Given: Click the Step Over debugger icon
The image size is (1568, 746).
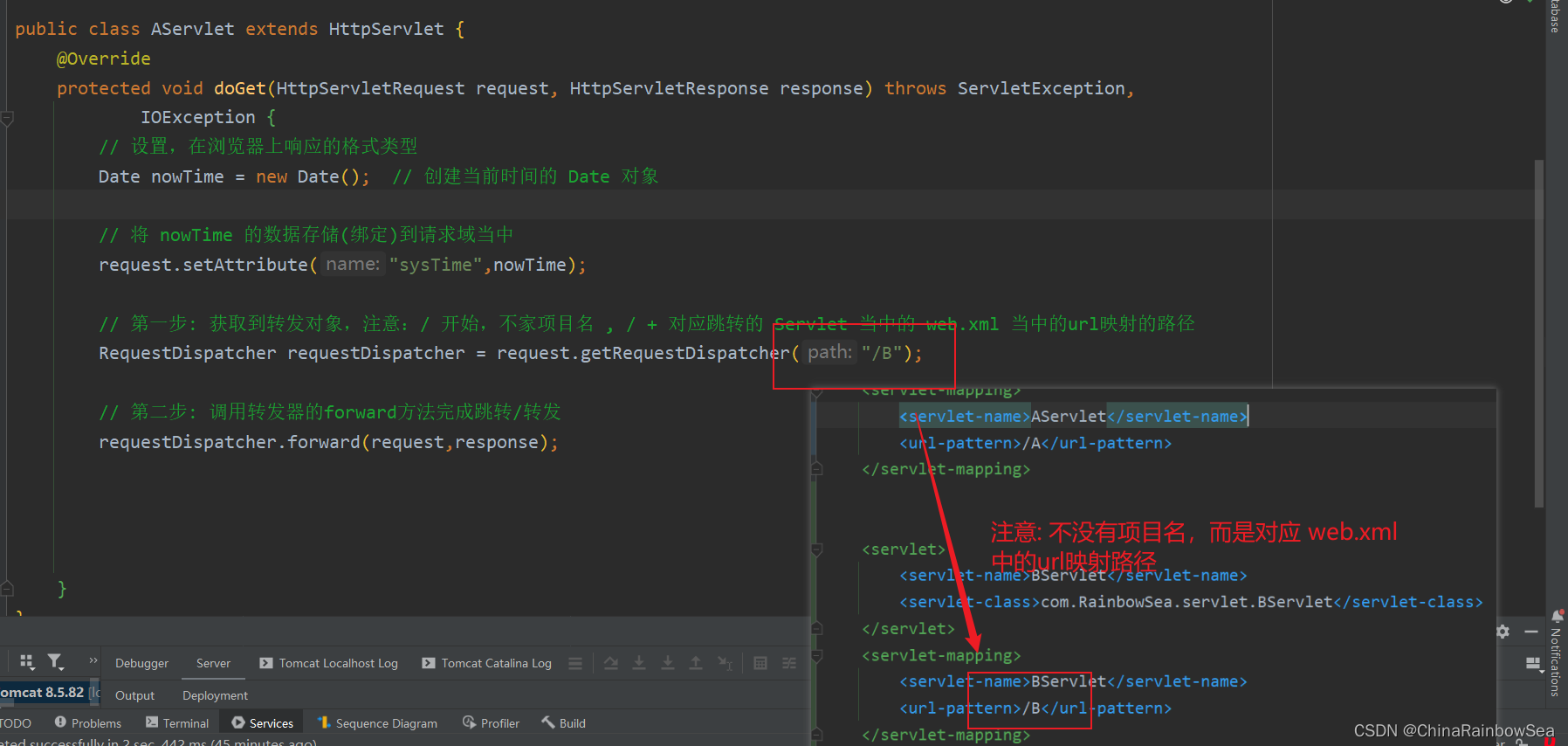Looking at the screenshot, I should click(639, 663).
